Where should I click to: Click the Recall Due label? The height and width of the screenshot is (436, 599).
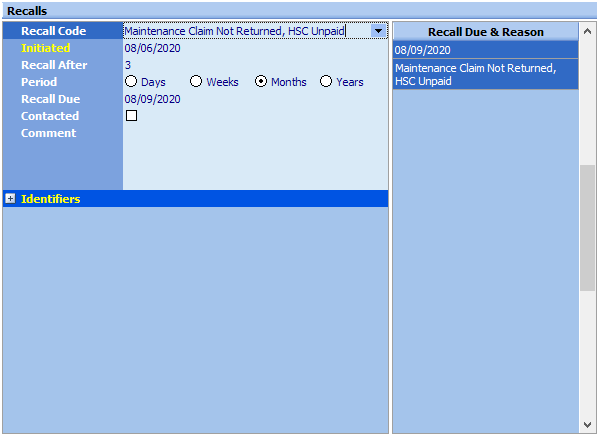point(50,99)
